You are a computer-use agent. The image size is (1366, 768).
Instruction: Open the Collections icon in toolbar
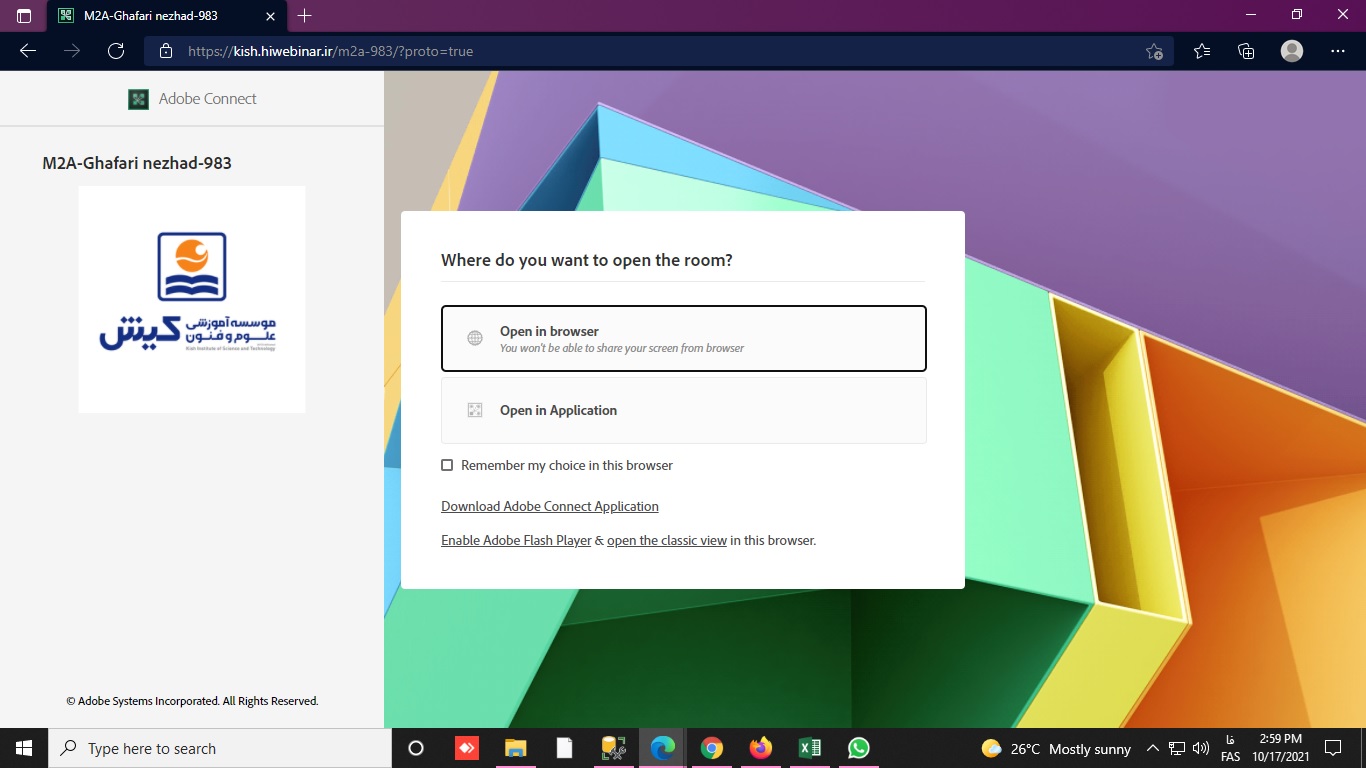[x=1246, y=51]
